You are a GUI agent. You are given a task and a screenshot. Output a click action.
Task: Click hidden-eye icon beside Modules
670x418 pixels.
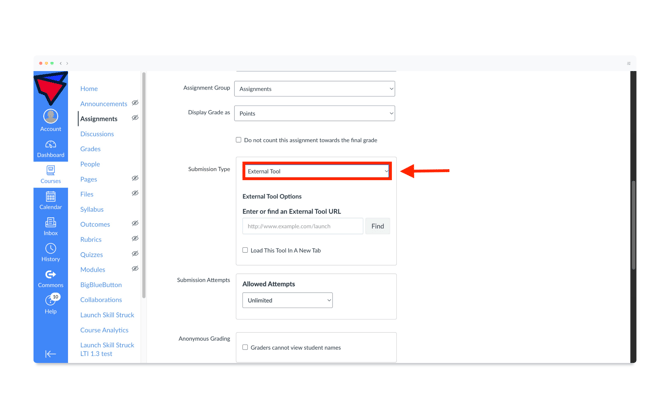135,269
